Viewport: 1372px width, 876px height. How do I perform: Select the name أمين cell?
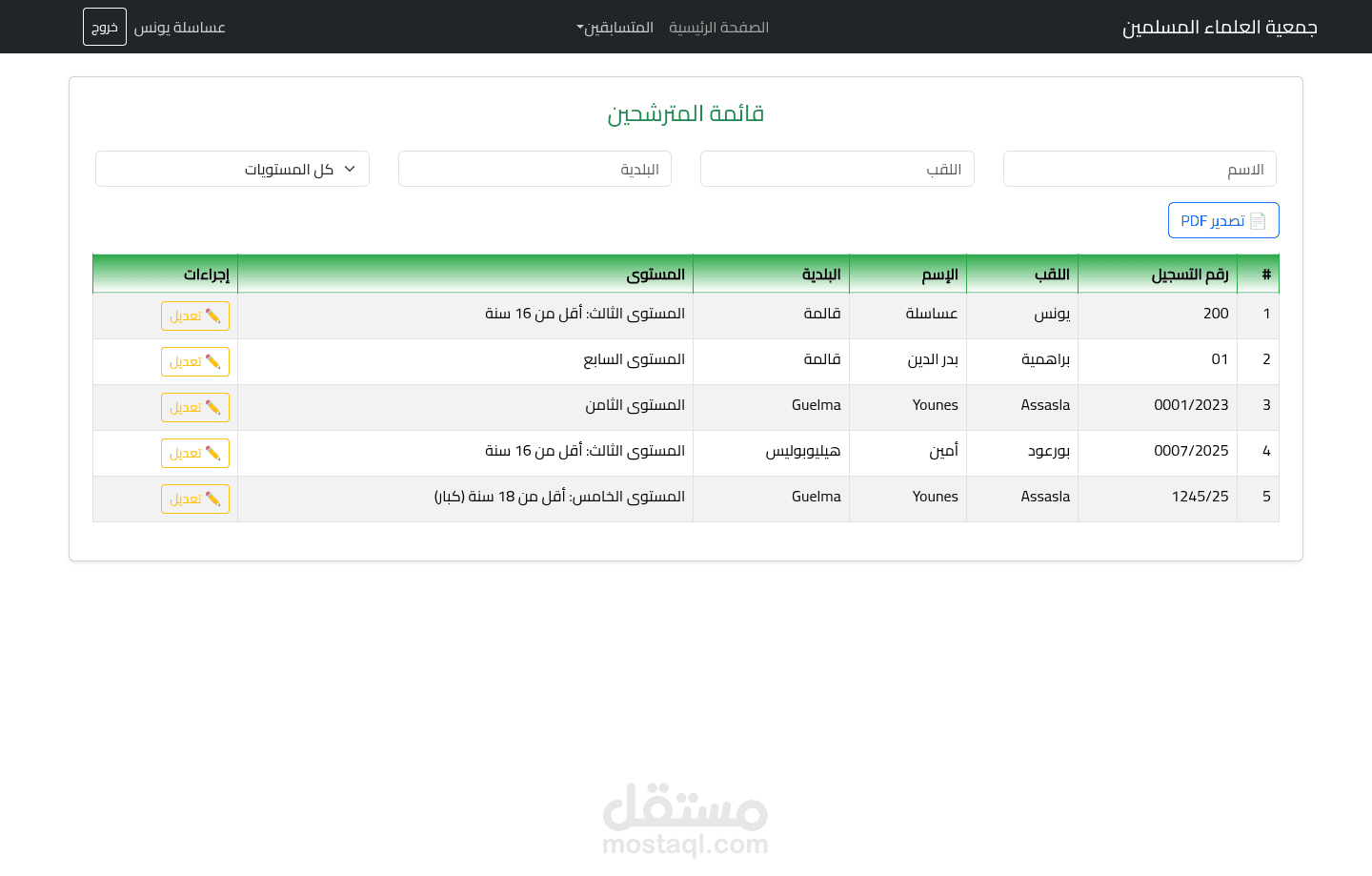(908, 453)
